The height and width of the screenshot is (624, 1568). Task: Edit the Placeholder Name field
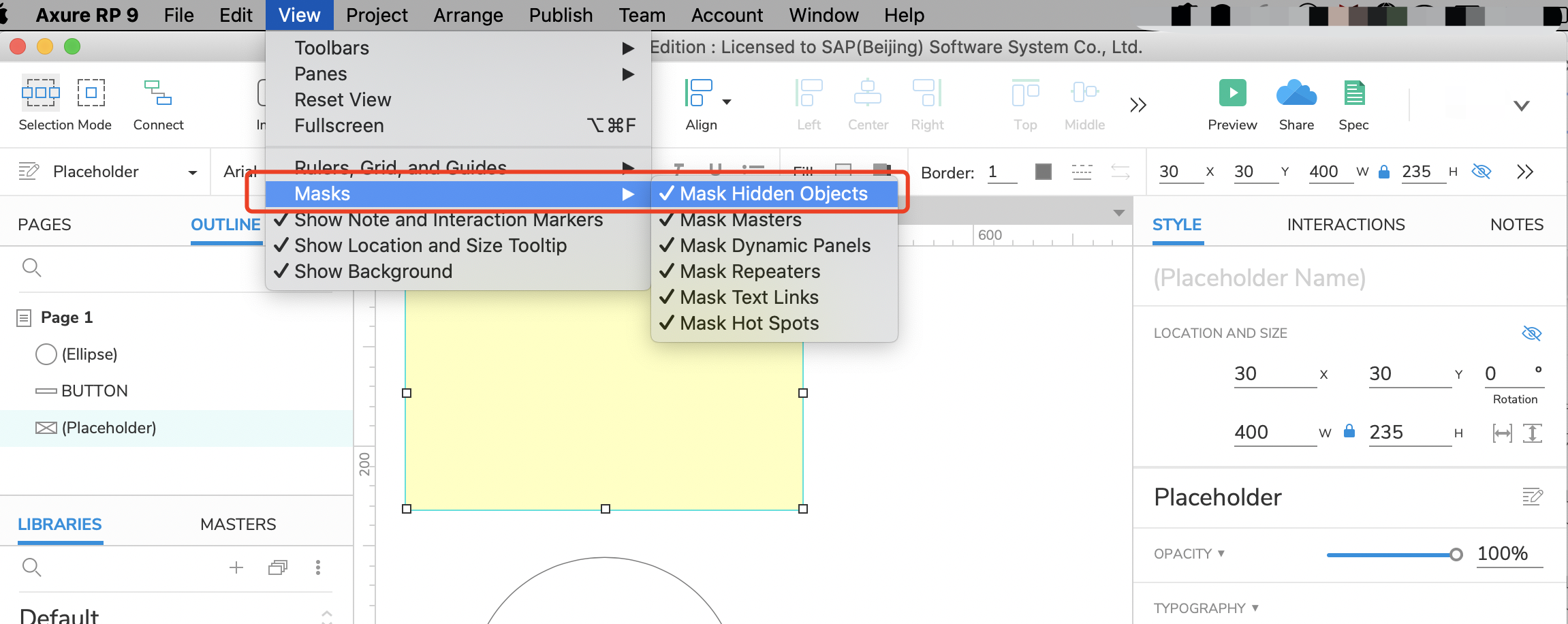[x=1347, y=278]
